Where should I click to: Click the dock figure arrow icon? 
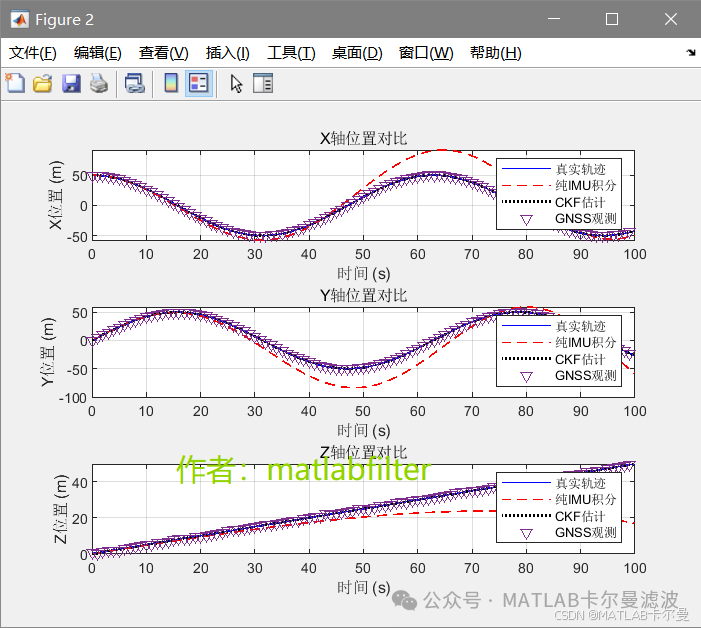point(691,53)
